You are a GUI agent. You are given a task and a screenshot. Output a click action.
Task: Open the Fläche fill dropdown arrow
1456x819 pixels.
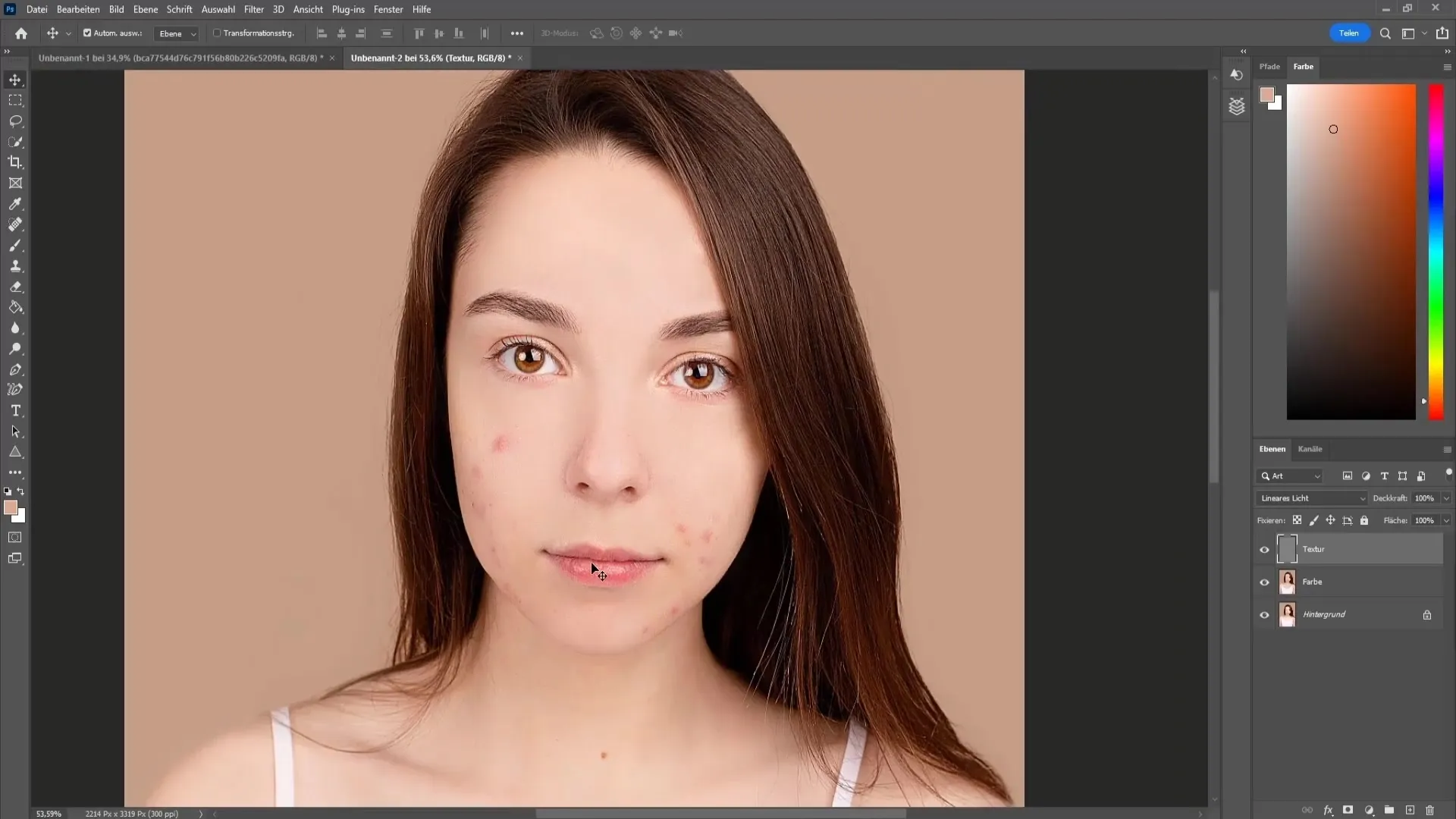pos(1446,520)
